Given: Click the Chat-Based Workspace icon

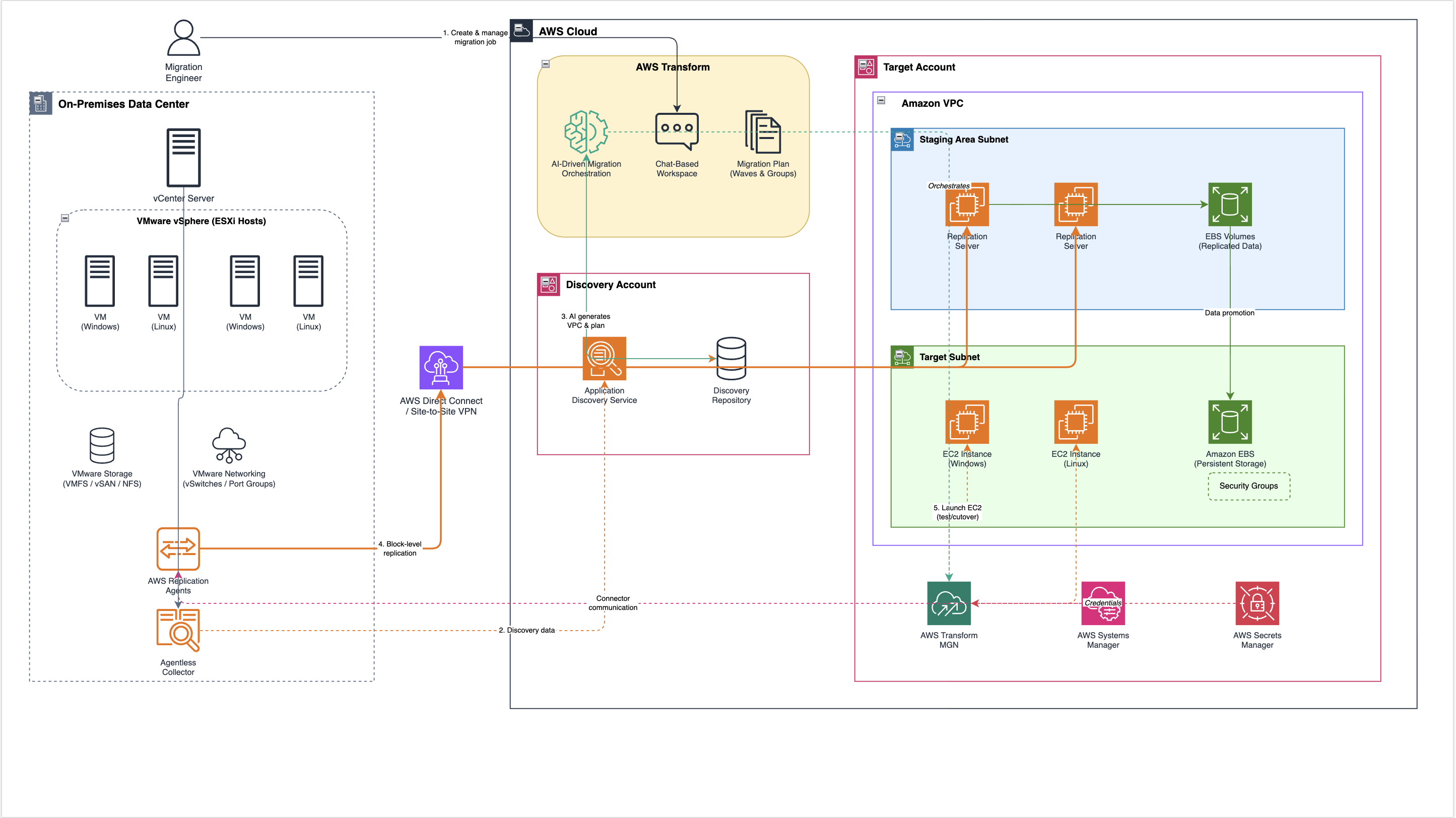Looking at the screenshot, I should point(677,131).
